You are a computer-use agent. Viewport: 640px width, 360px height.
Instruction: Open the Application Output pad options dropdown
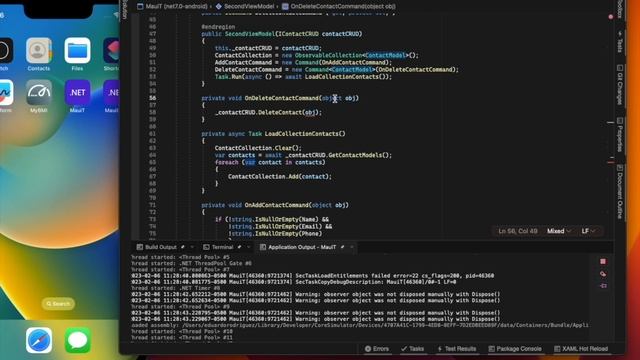pyautogui.click(x=351, y=247)
